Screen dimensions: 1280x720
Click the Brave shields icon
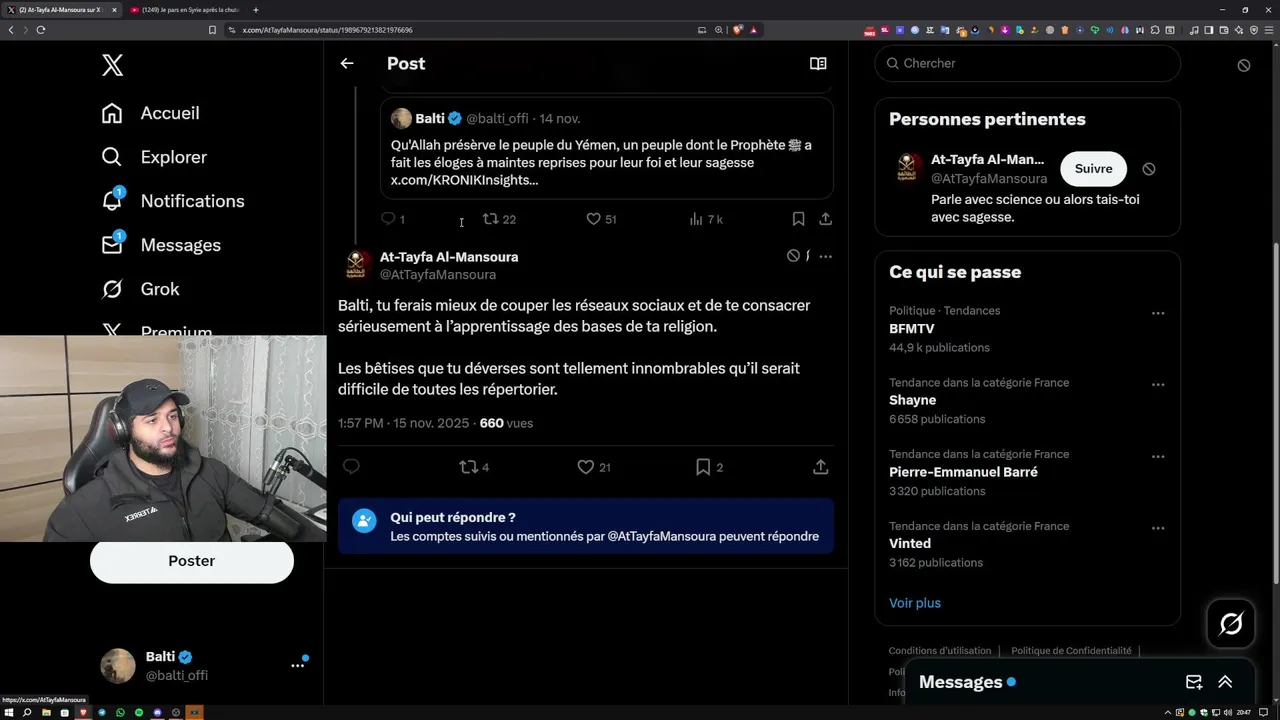[x=738, y=30]
